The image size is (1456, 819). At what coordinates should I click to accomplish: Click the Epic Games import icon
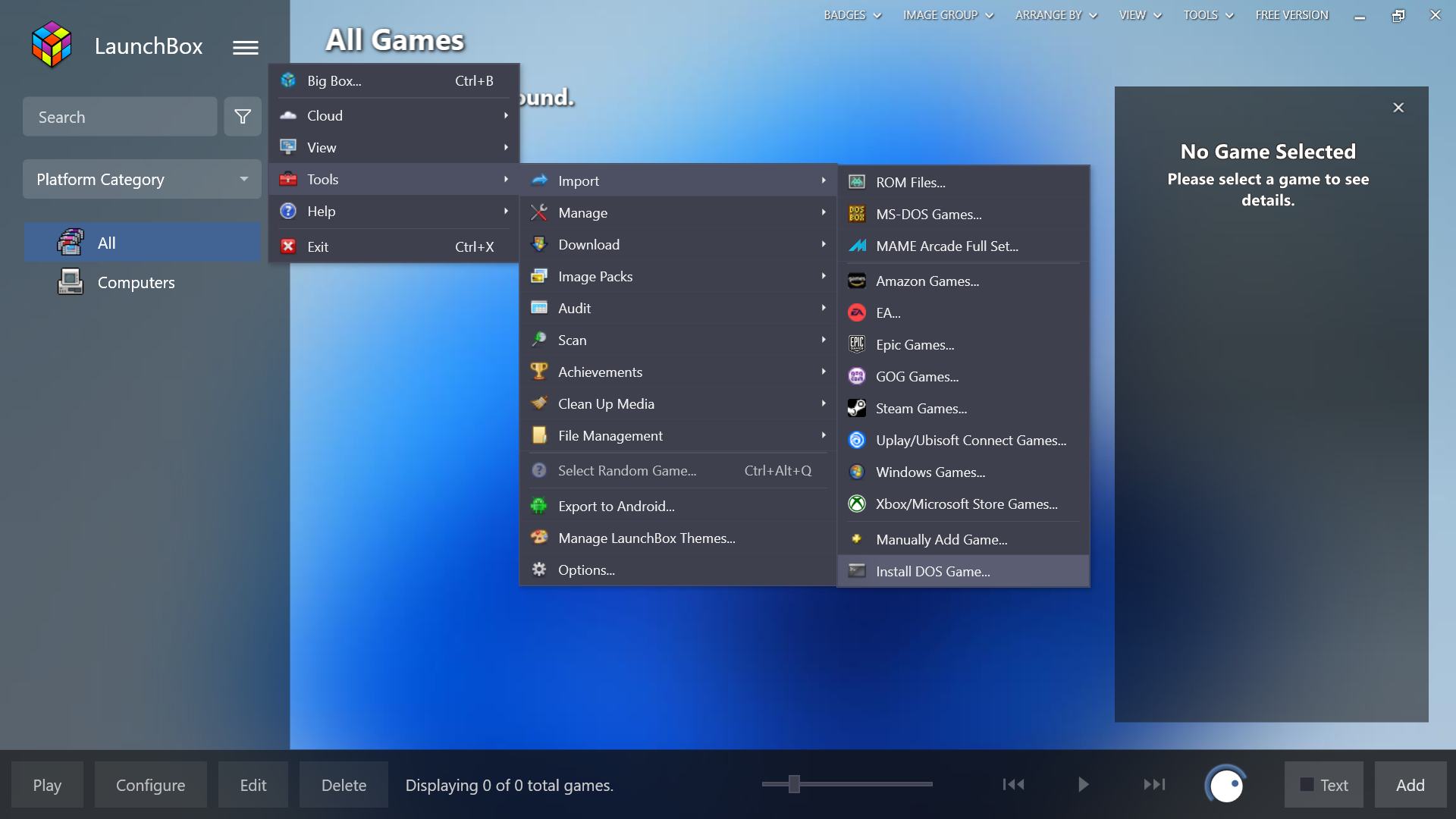click(856, 345)
